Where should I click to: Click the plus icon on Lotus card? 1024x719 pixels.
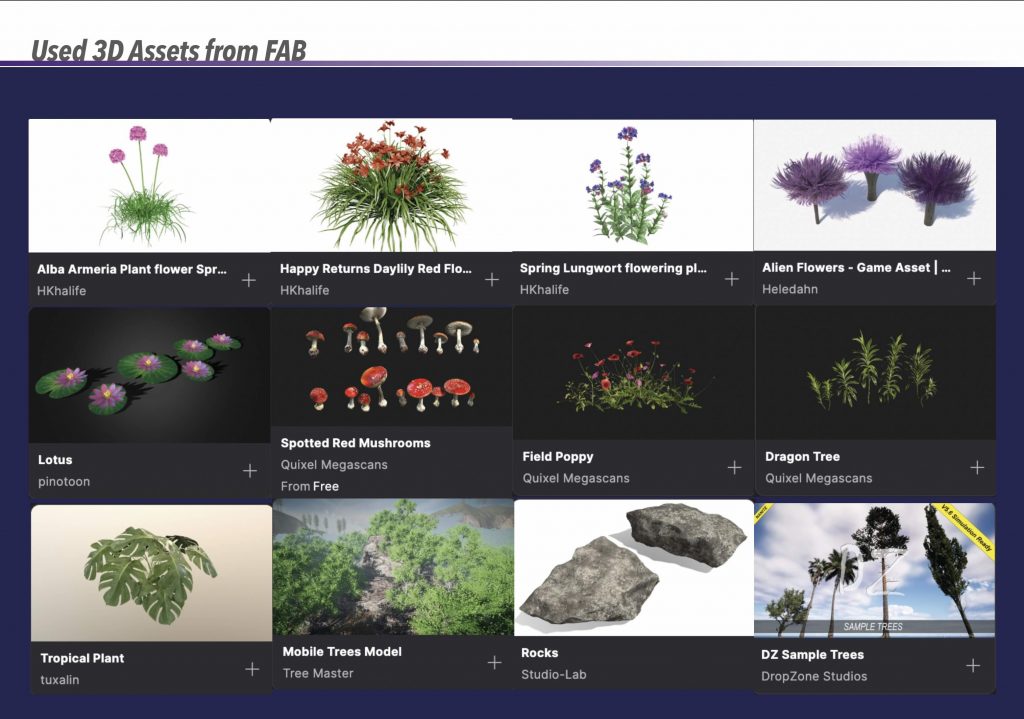pos(250,470)
